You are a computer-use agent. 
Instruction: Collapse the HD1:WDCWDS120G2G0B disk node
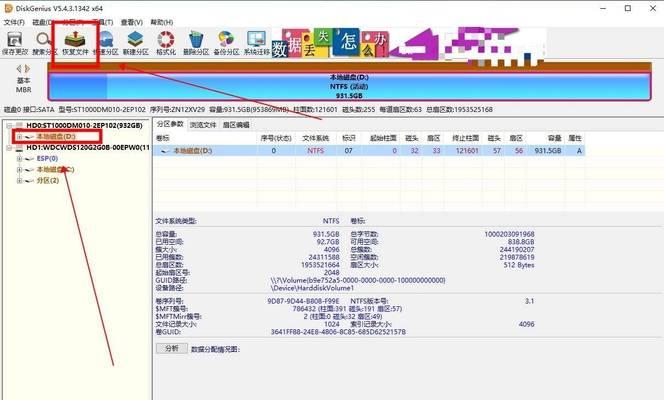coord(9,148)
